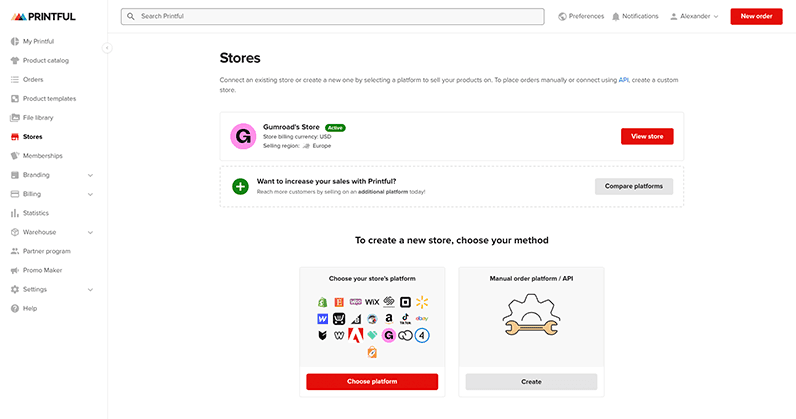796x419 pixels.
Task: Expand the Settings submenu
Action: (90, 289)
